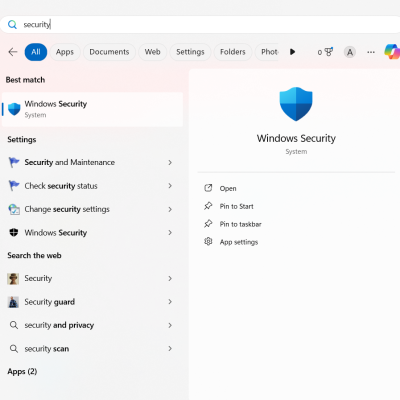This screenshot has height=400, width=400.
Task: Select the All filter tab
Action: click(36, 52)
